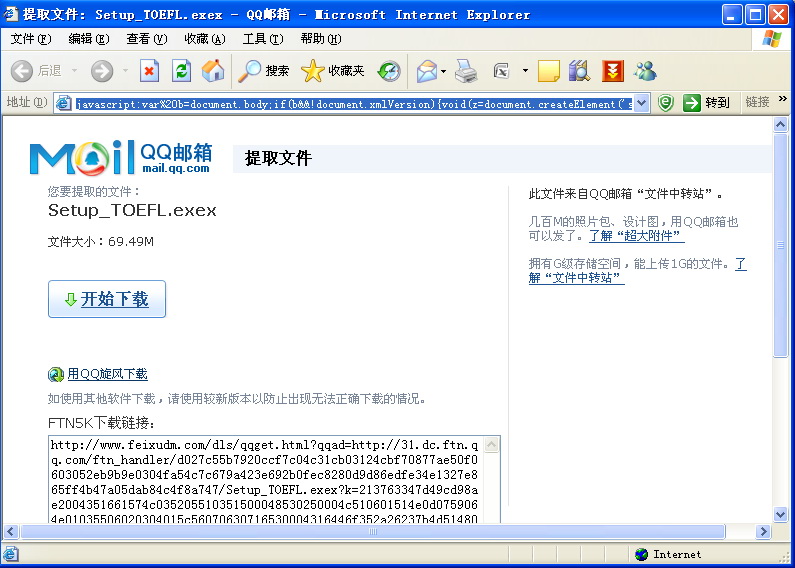Click the 用QQ旋风下载 link
This screenshot has width=795, height=568.
pyautogui.click(x=107, y=374)
